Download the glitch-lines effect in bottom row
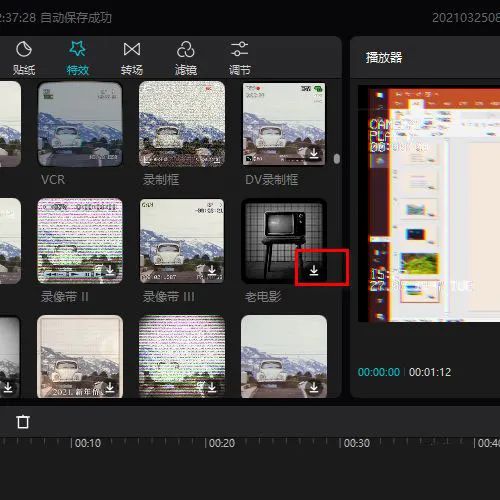500x500 pixels. (212, 387)
